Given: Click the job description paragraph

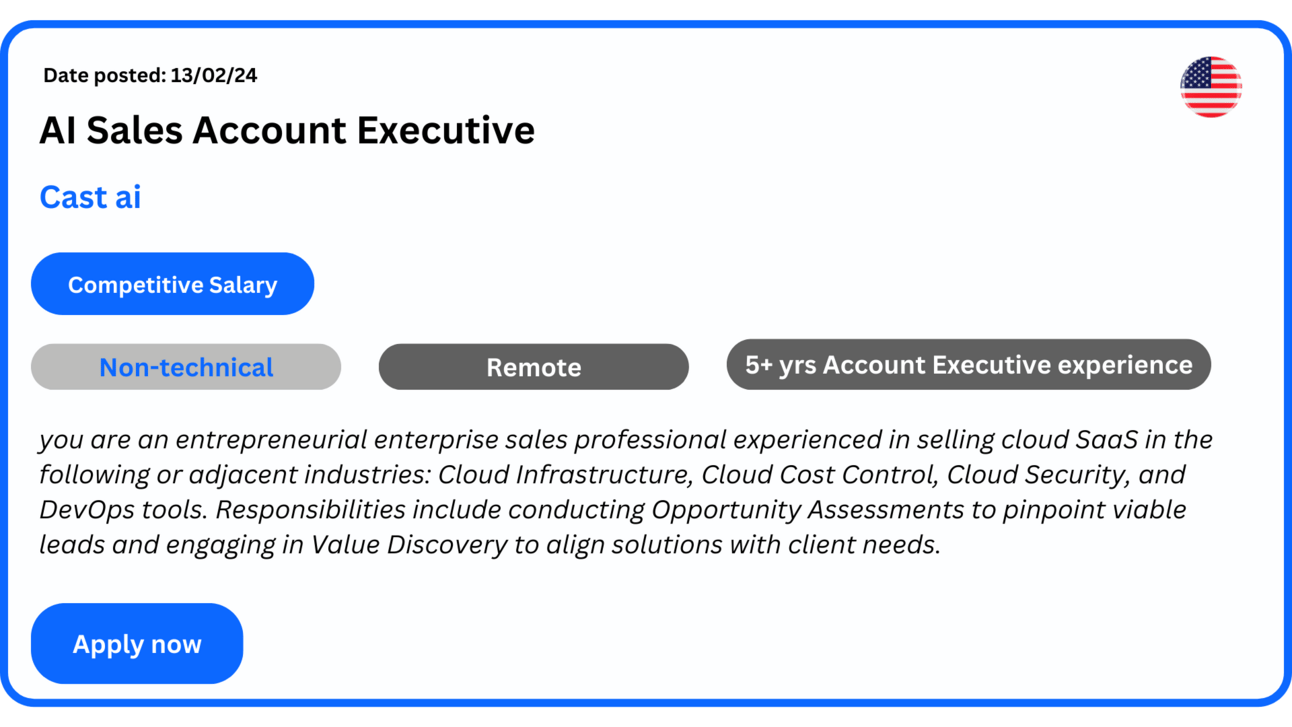Looking at the screenshot, I should tap(626, 492).
